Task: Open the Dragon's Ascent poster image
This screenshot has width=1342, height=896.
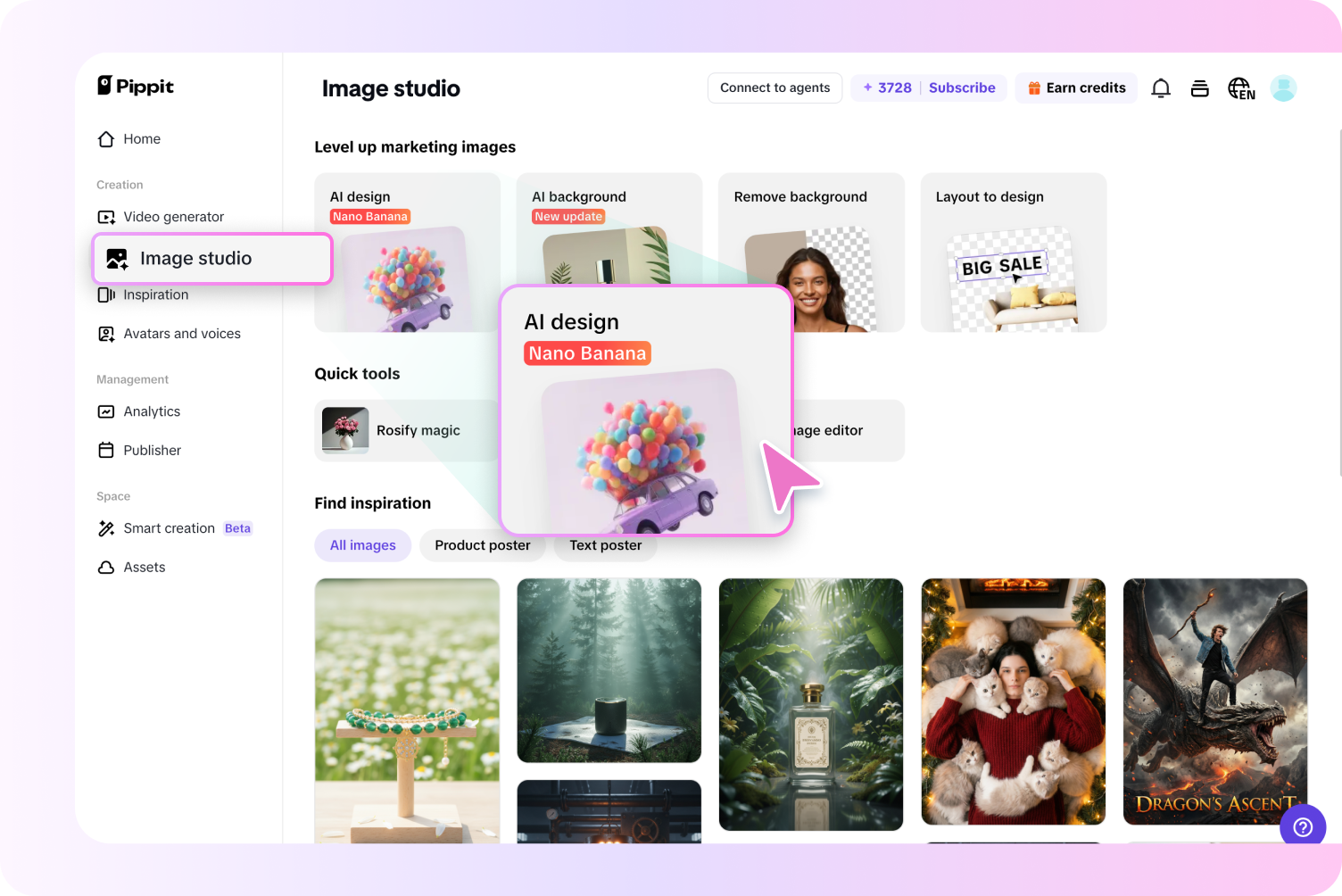Action: 1215,701
